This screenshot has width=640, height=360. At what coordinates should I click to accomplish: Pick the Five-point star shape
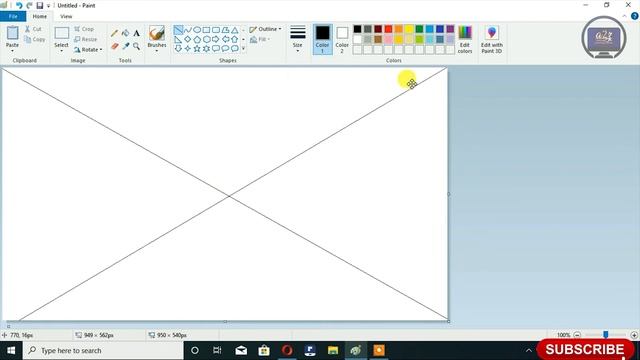tap(197, 49)
